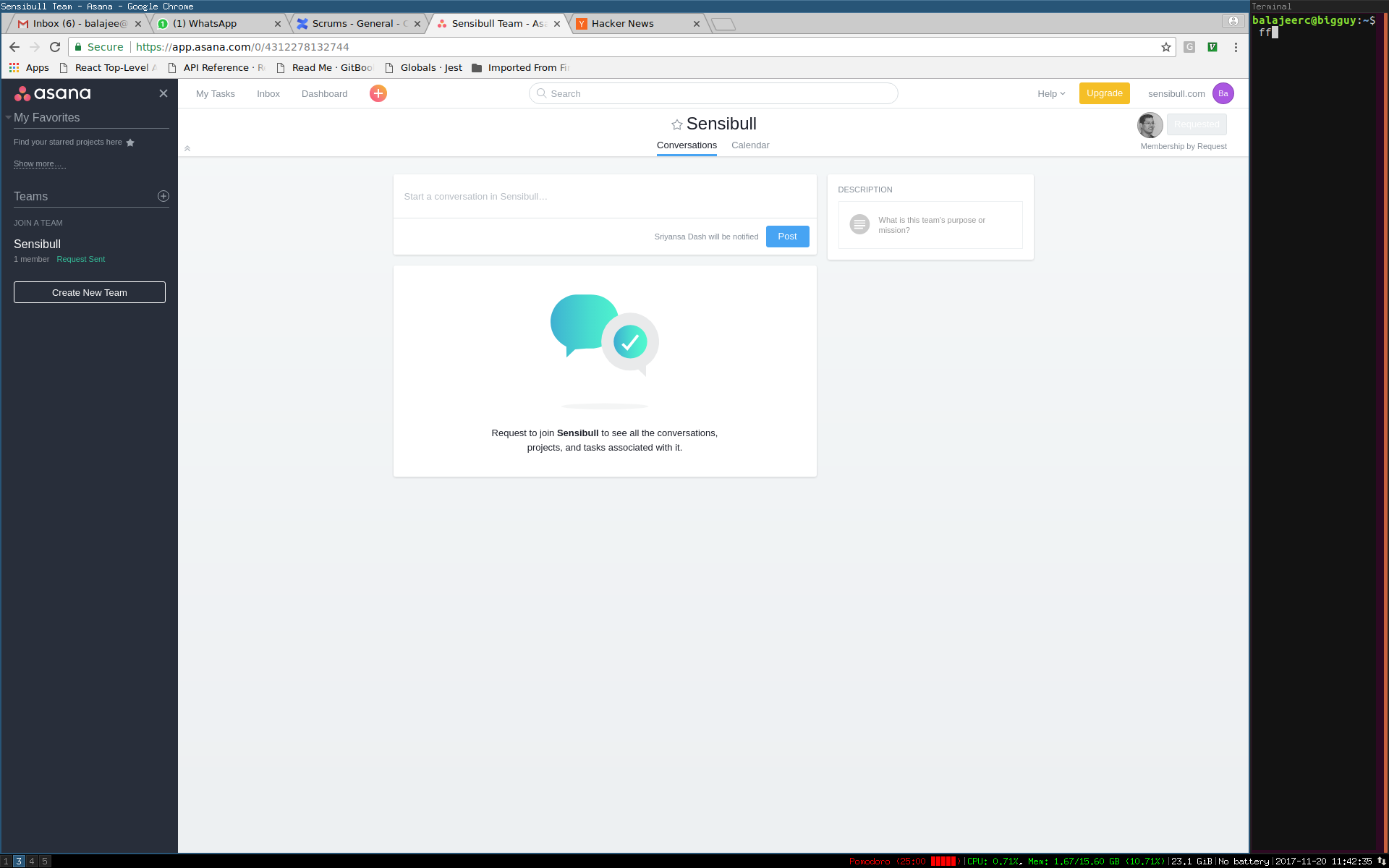
Task: Go to My Tasks
Action: coord(216,93)
